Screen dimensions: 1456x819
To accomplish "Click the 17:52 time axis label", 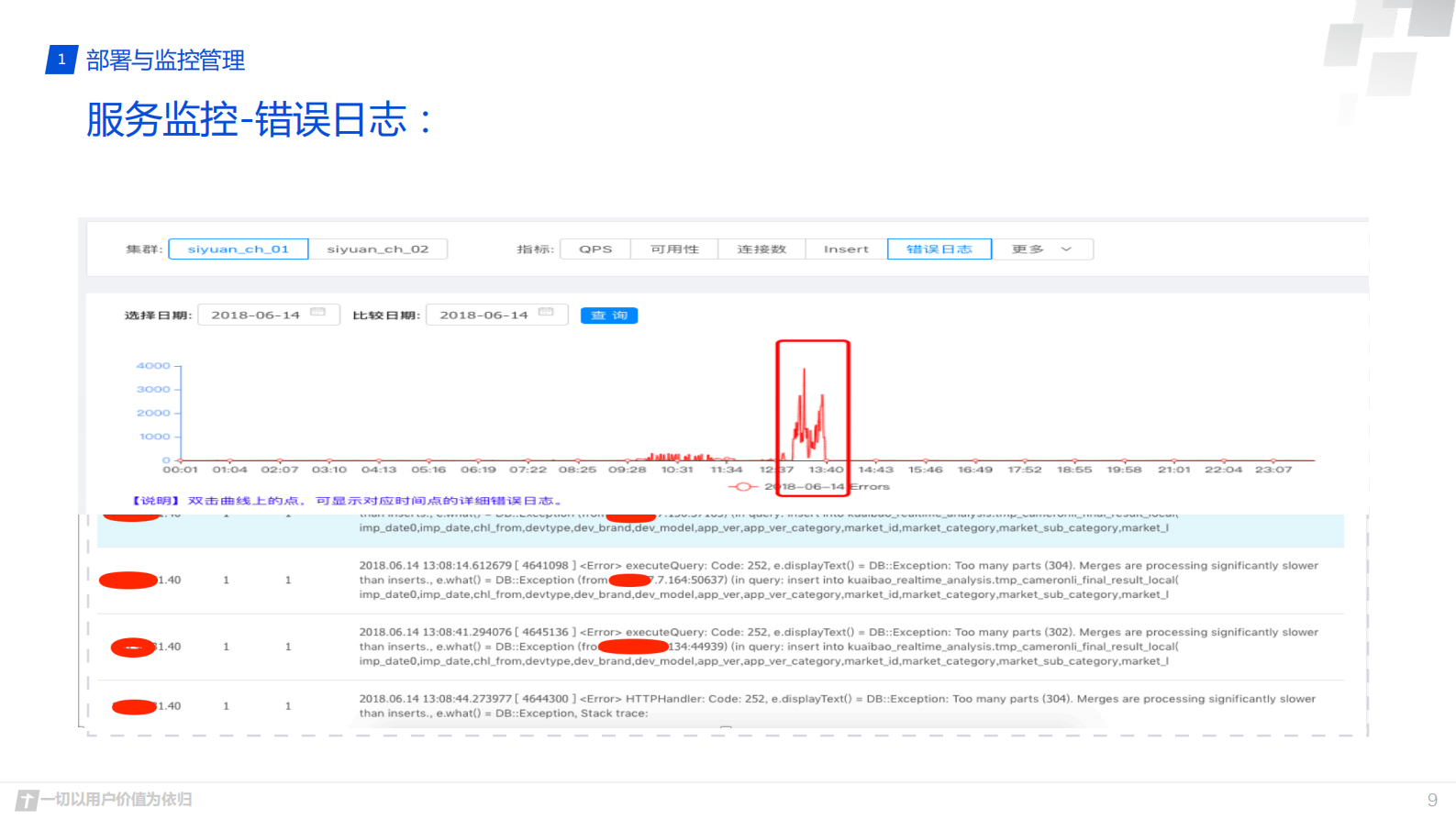I will coord(1025,470).
